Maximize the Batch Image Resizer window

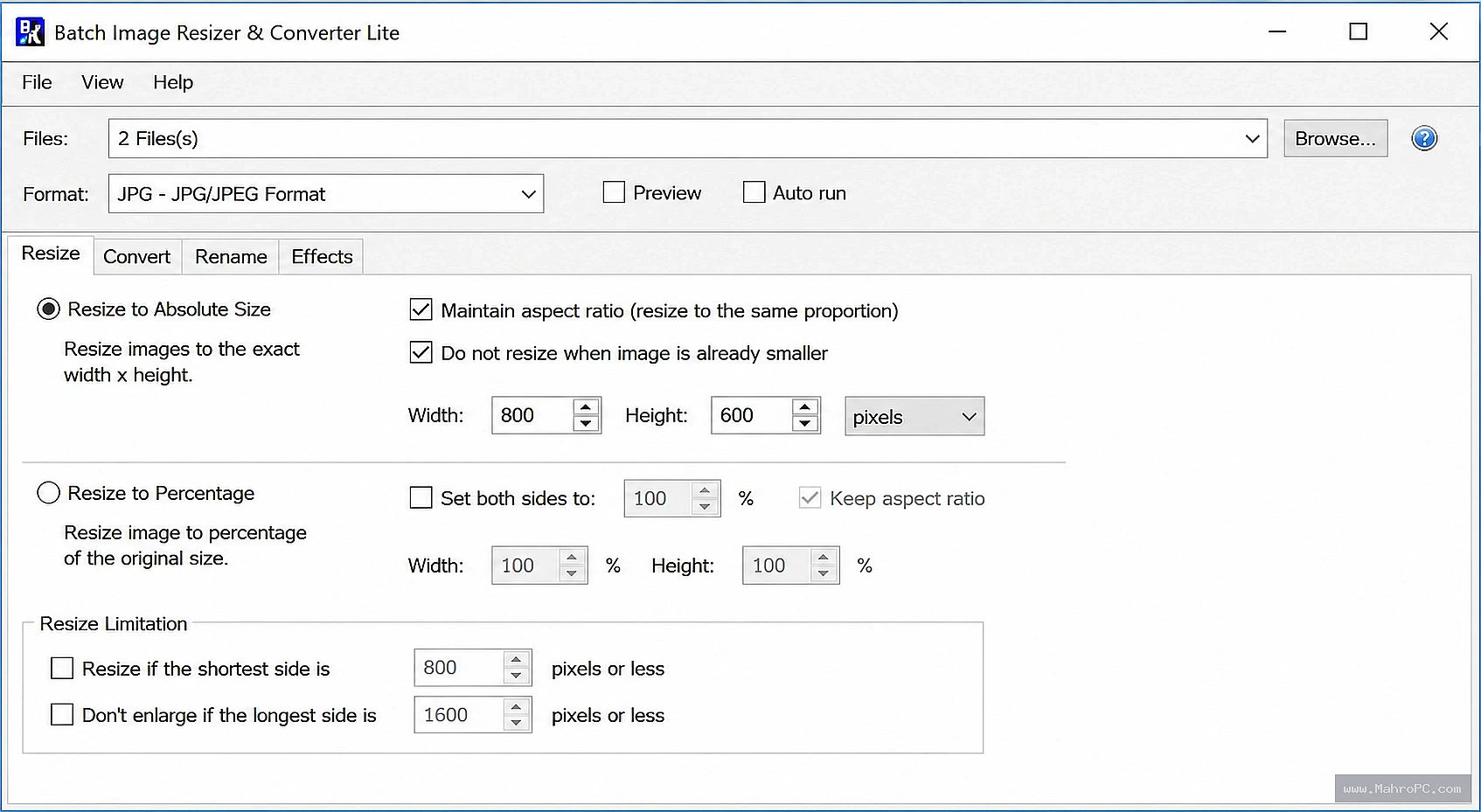1359,31
